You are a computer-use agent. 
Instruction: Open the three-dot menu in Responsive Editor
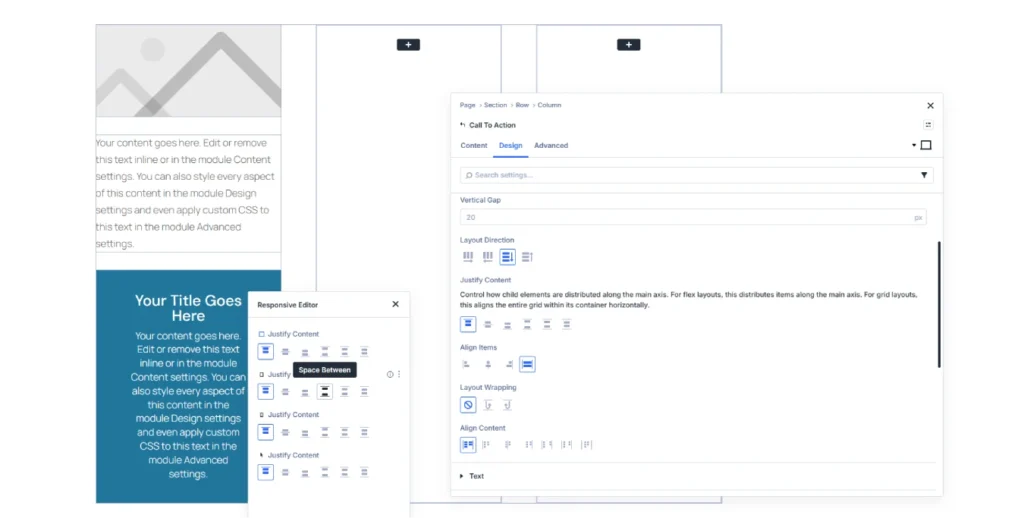(399, 374)
